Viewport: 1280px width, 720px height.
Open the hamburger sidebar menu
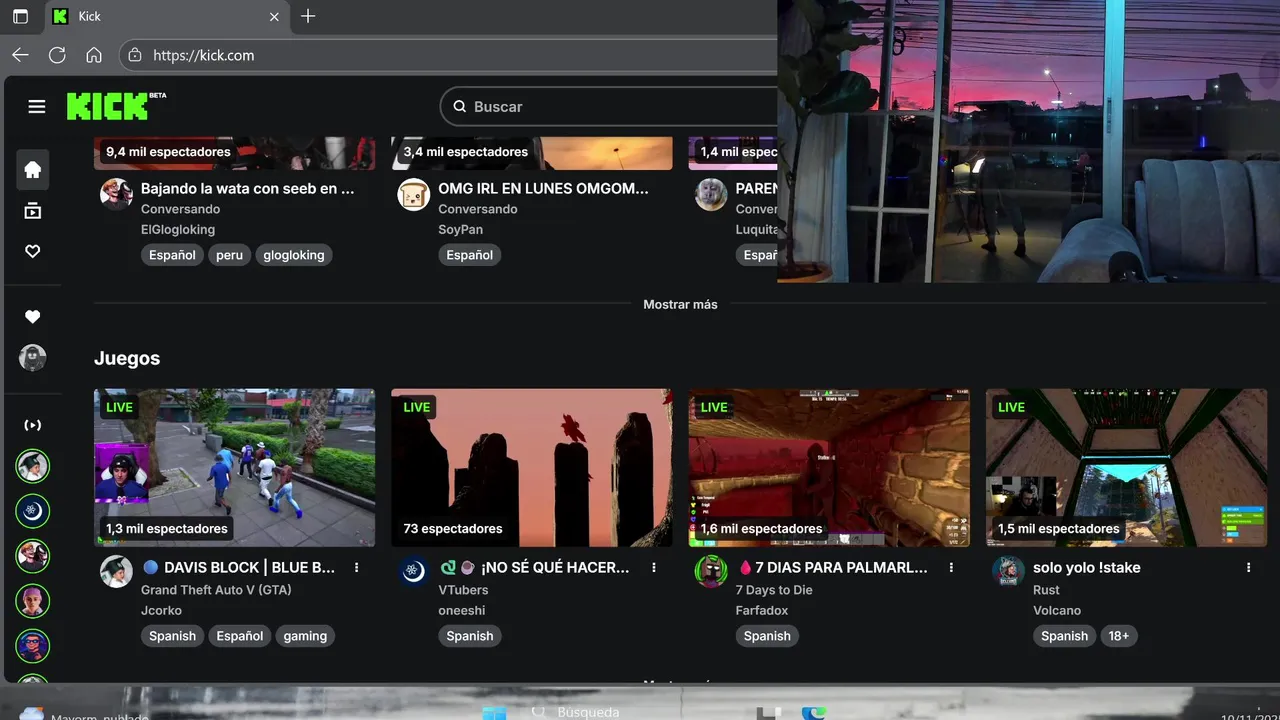37,107
